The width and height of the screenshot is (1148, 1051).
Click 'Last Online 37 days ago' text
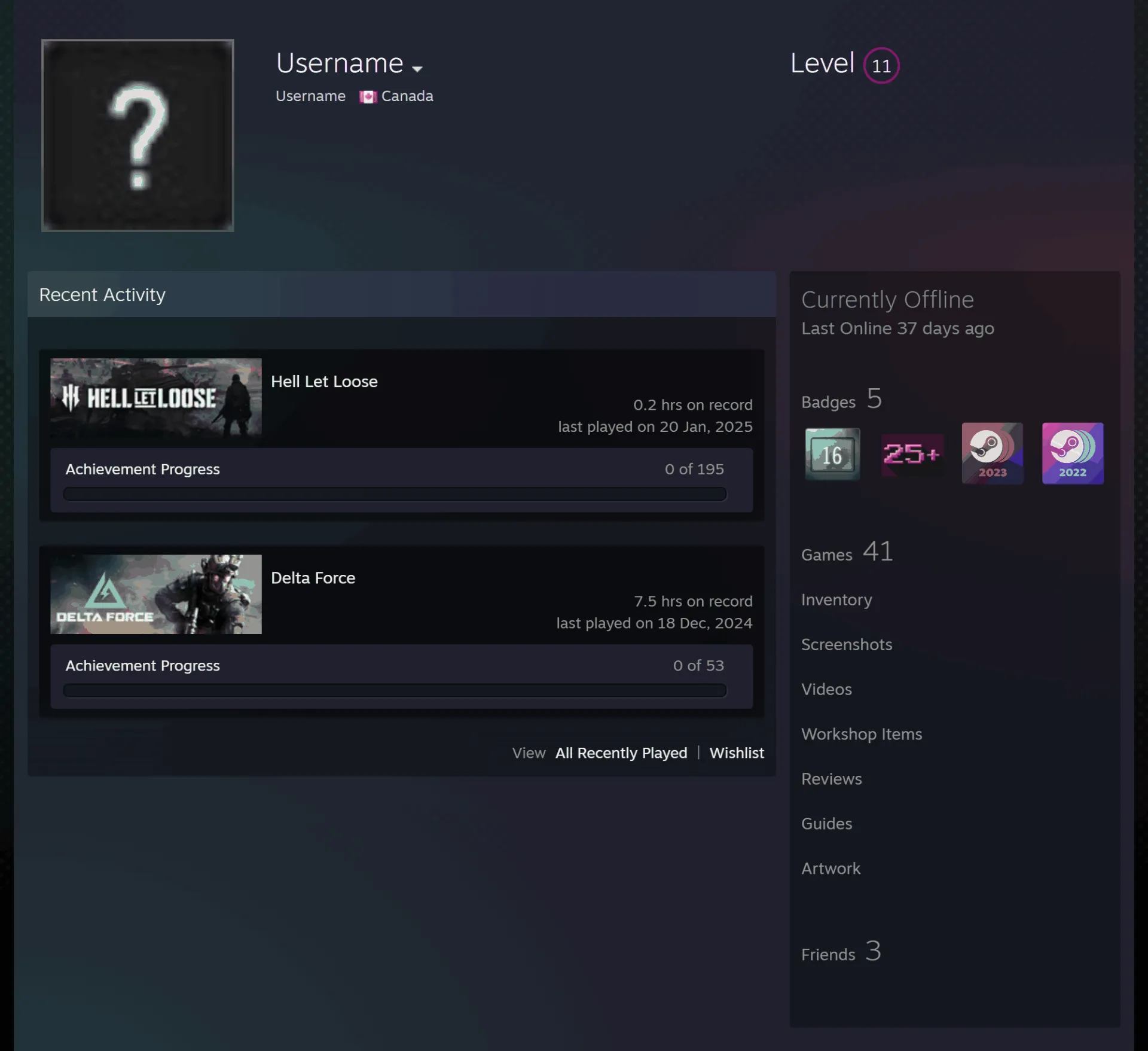(x=897, y=328)
